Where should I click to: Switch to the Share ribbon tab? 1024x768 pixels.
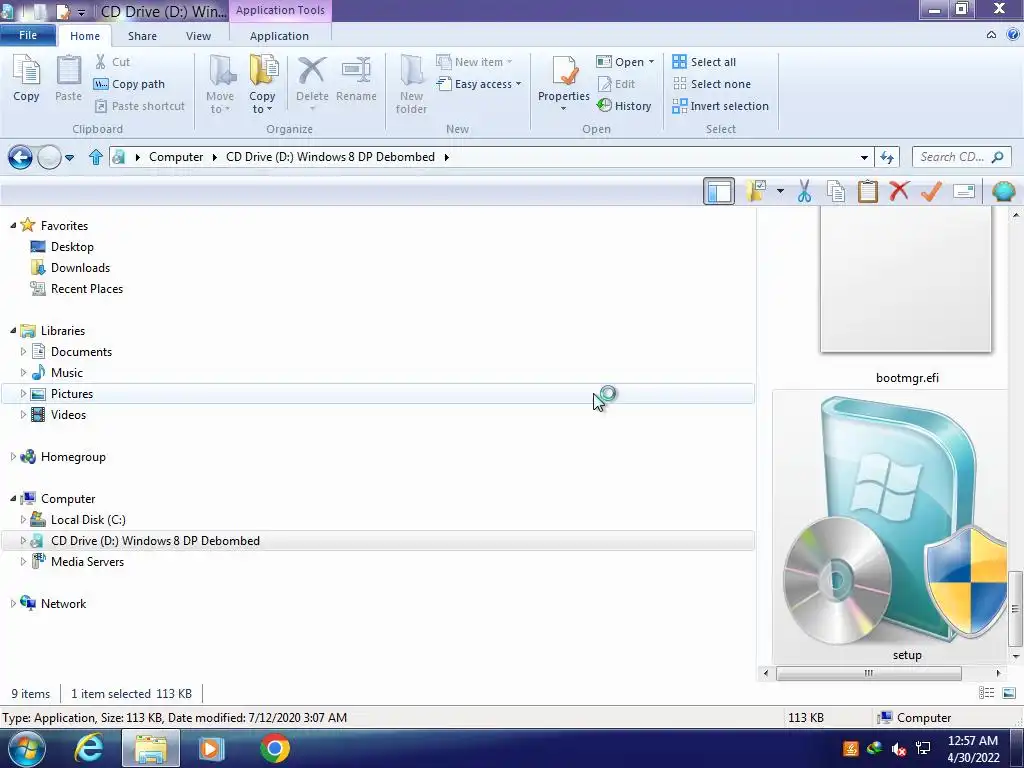[x=142, y=36]
